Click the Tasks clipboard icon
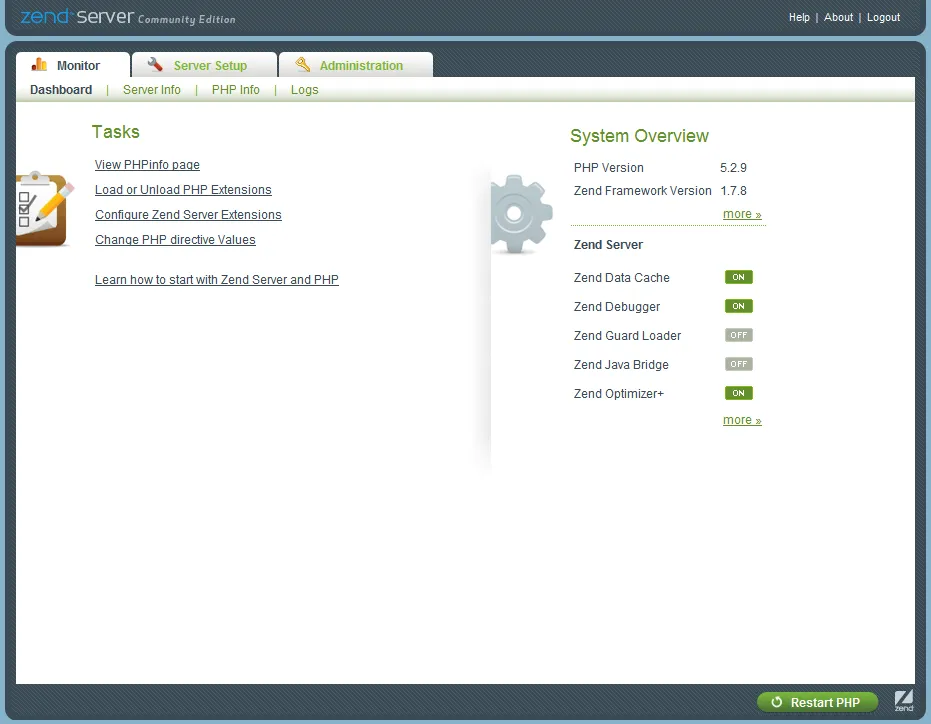The width and height of the screenshot is (931, 724). 44,208
